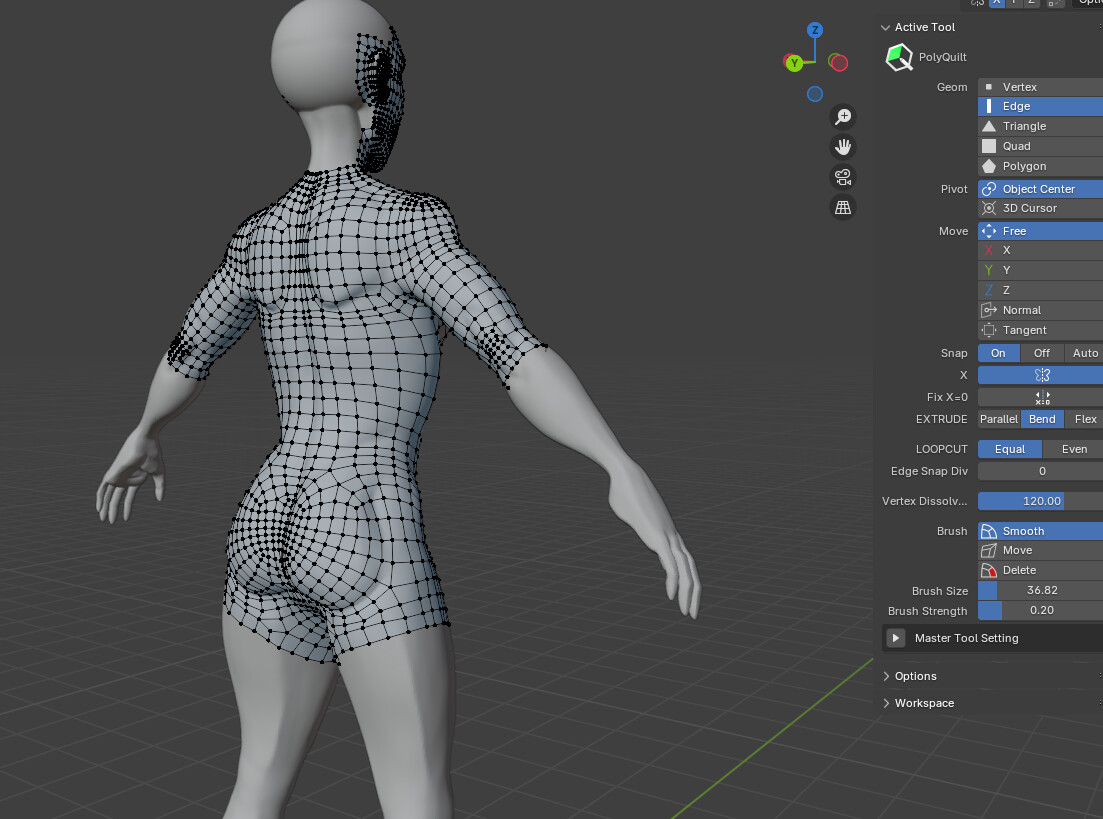The width and height of the screenshot is (1103, 819).
Task: Choose Normal move mode
Action: (1040, 310)
